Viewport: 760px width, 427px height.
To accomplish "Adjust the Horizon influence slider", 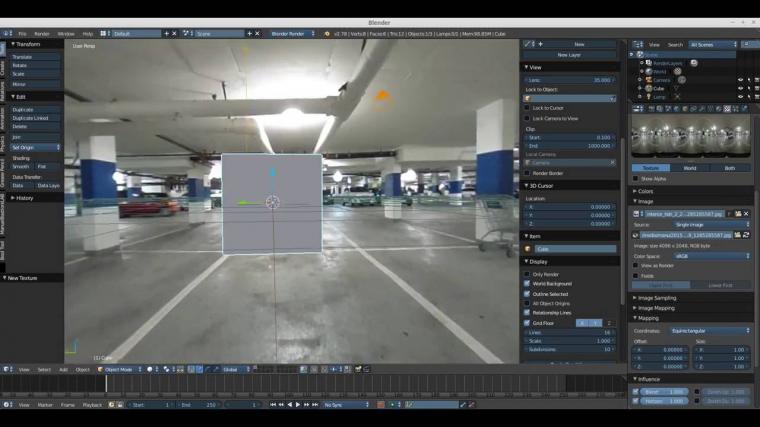I will tap(664, 401).
